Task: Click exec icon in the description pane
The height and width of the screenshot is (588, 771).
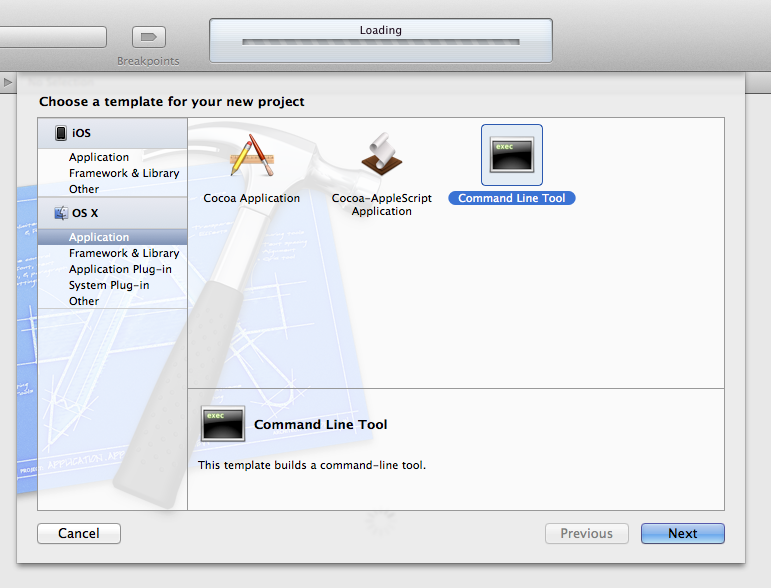Action: coord(223,423)
